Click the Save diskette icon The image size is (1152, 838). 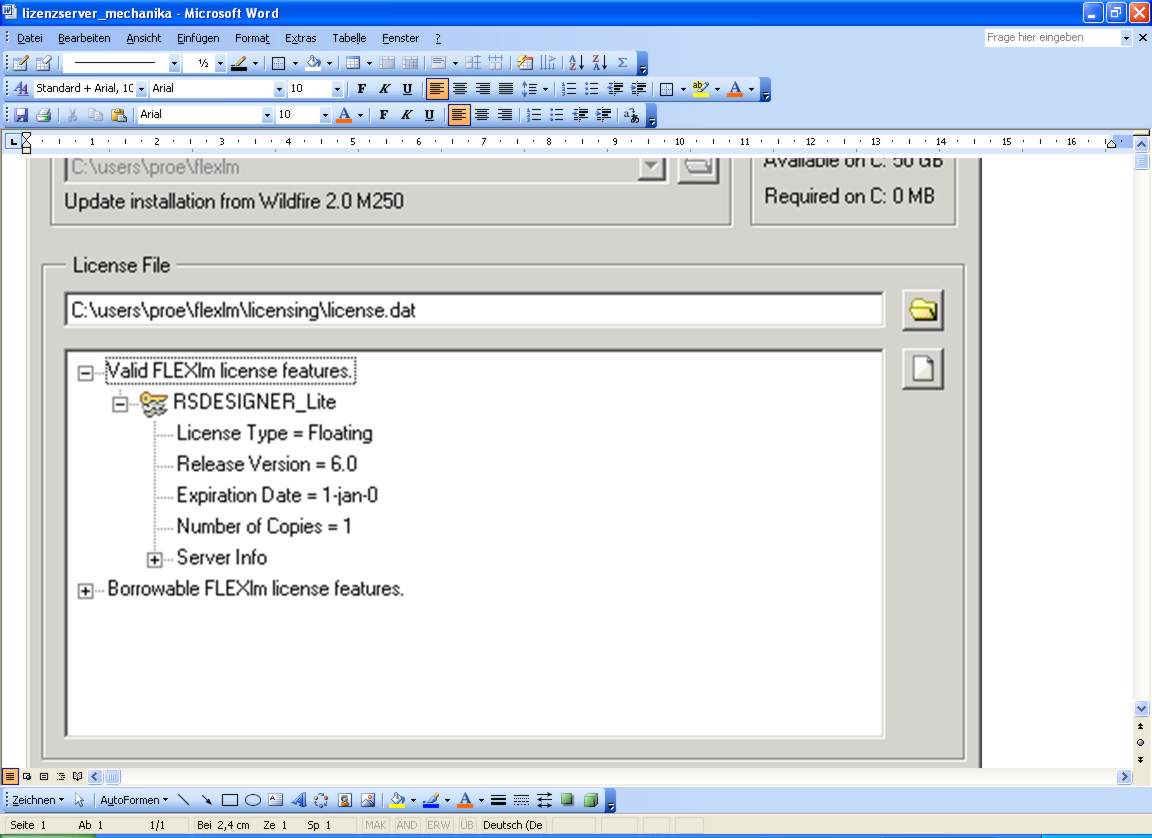[21, 115]
